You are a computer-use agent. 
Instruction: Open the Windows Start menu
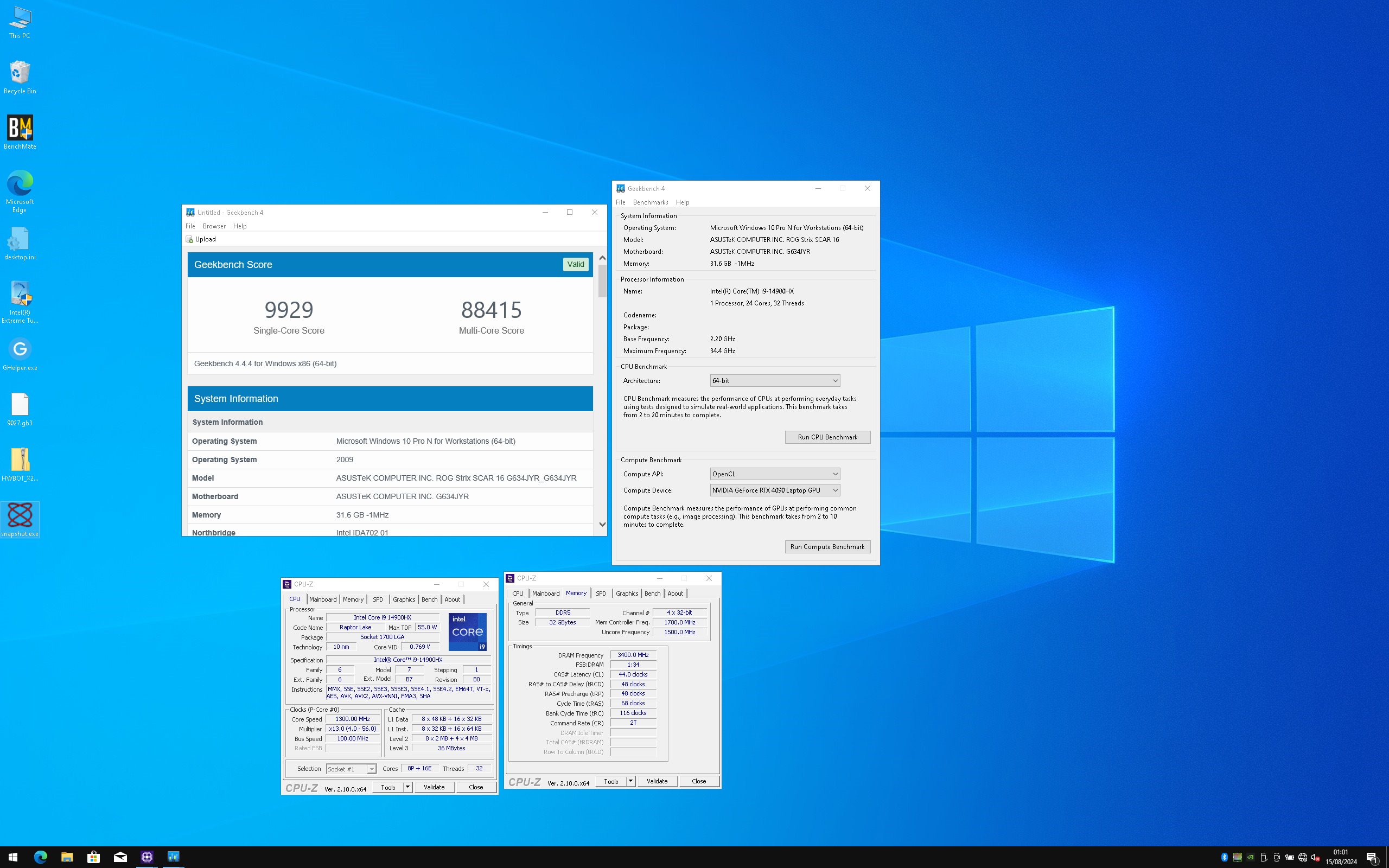(13, 857)
